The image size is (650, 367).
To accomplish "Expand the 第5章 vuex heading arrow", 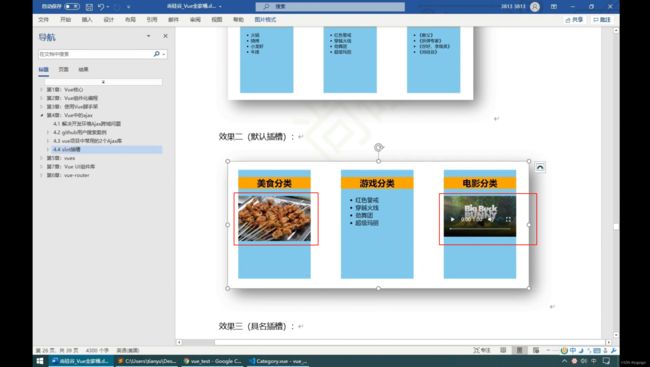I will 41,158.
